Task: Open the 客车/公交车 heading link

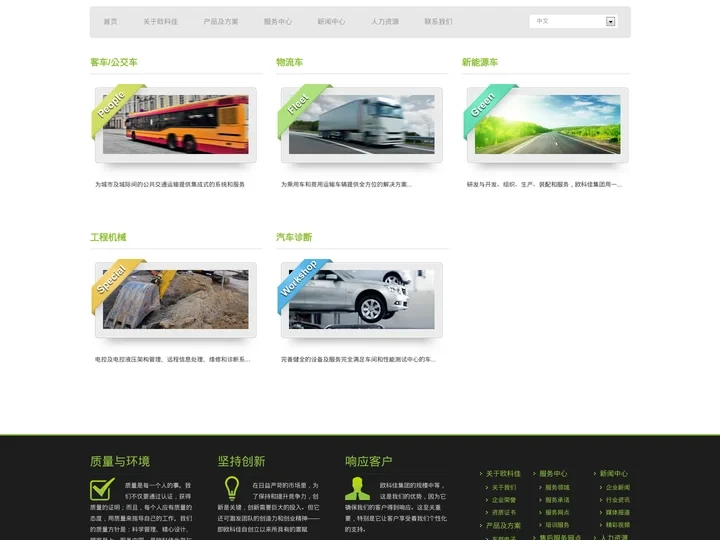Action: pos(114,62)
